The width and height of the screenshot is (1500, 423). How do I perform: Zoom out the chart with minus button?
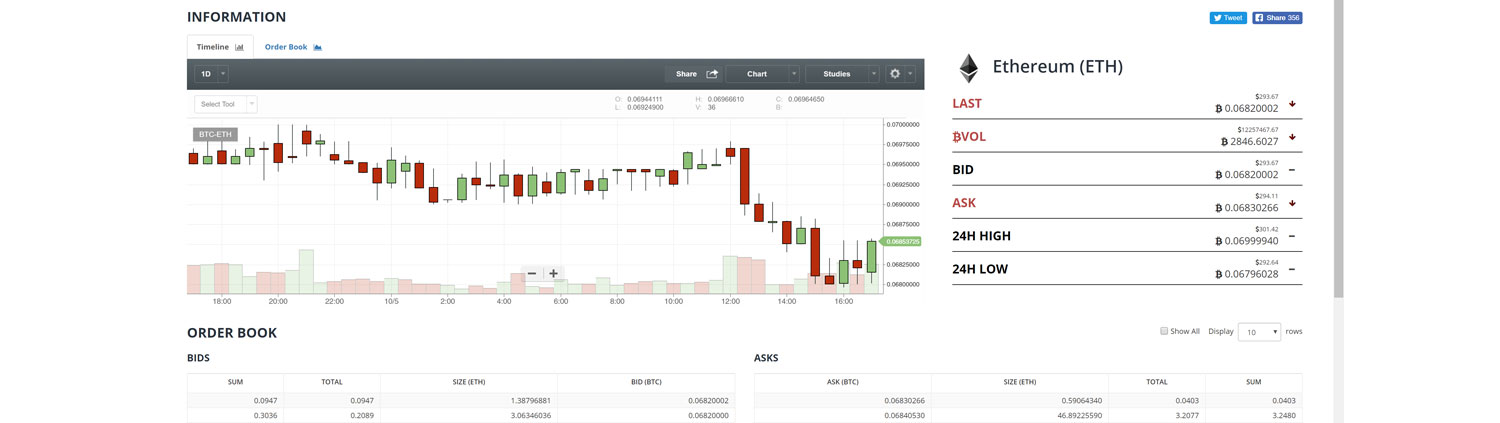(532, 274)
